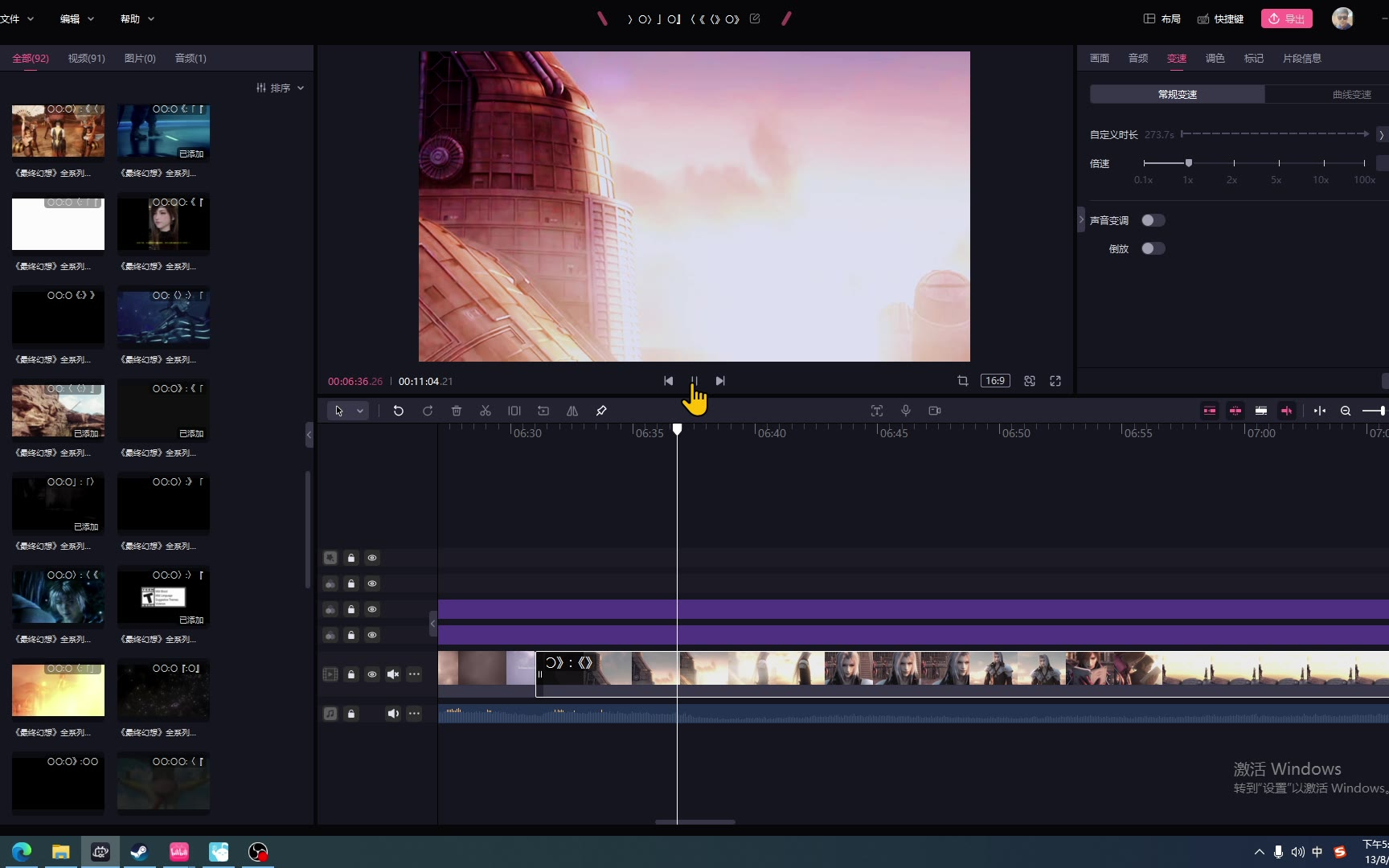Screen dimensions: 1389x868
Task: Open the 排序 sort dropdown
Action: click(280, 88)
